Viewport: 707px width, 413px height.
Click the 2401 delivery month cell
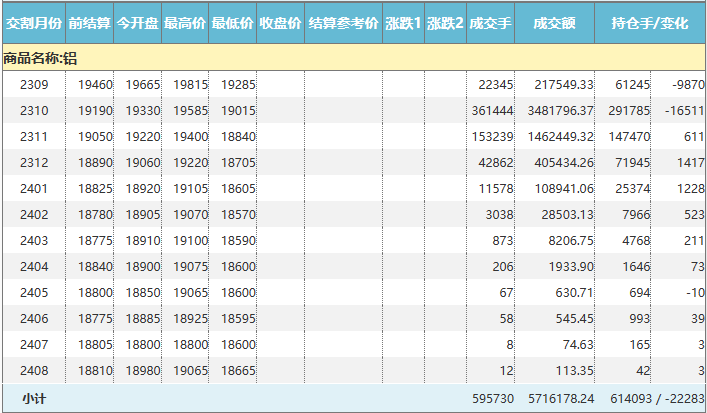pyautogui.click(x=34, y=189)
